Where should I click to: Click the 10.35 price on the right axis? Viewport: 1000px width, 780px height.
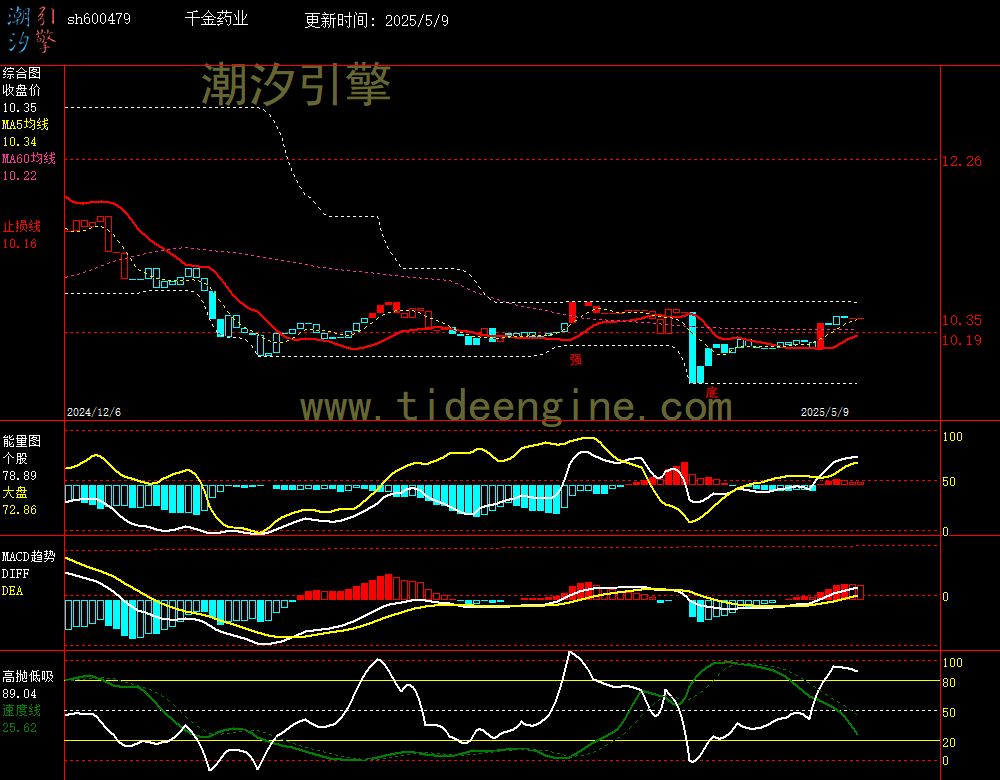[x=962, y=320]
